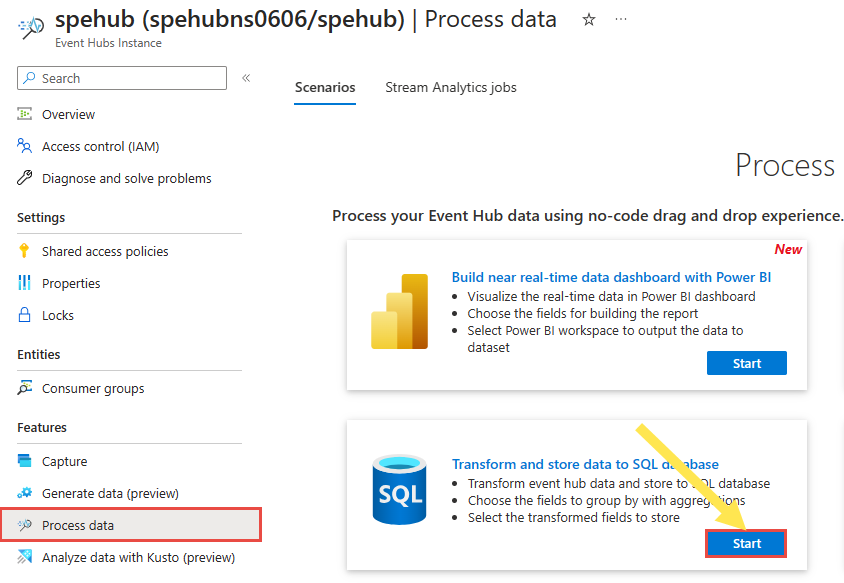The width and height of the screenshot is (844, 583).
Task: Focus the sidebar Search field
Action: click(122, 78)
